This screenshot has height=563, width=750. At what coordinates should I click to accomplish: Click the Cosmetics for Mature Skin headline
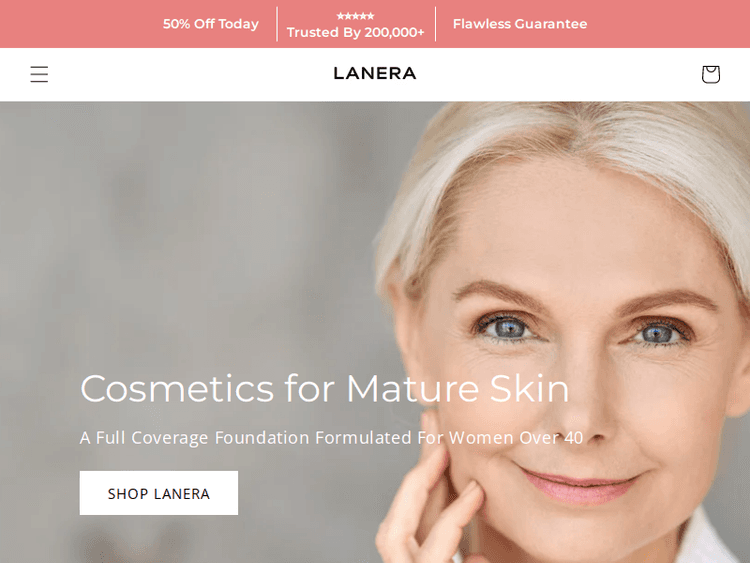pos(325,388)
